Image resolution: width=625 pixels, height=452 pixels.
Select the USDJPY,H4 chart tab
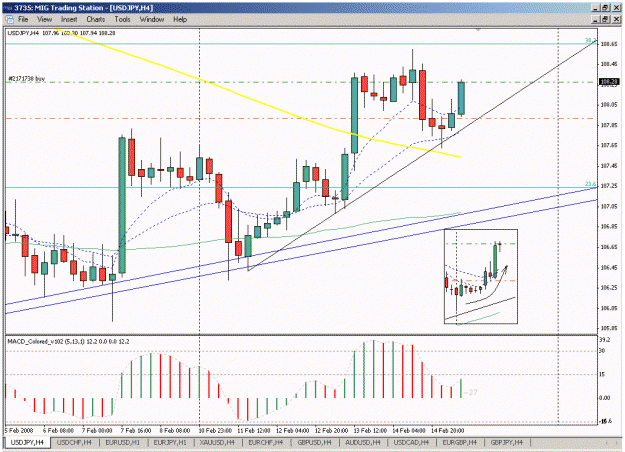[x=27, y=442]
